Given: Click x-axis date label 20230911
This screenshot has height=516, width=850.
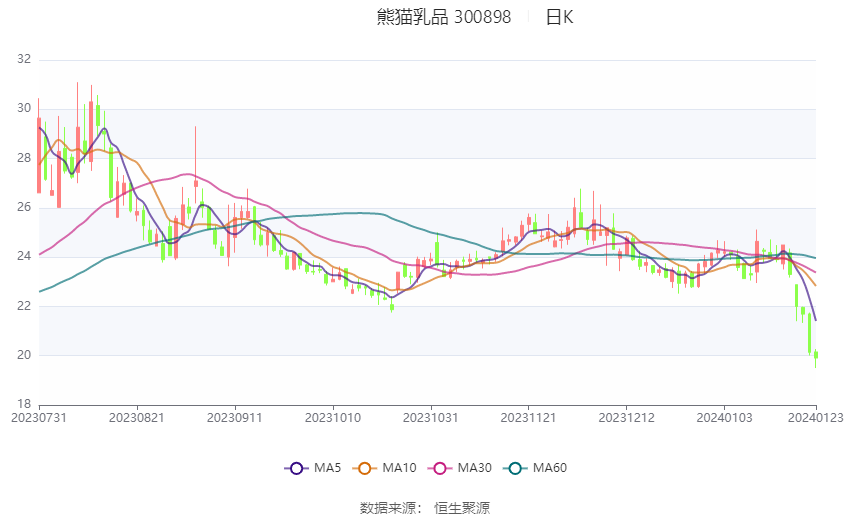Looking at the screenshot, I should click(235, 418).
